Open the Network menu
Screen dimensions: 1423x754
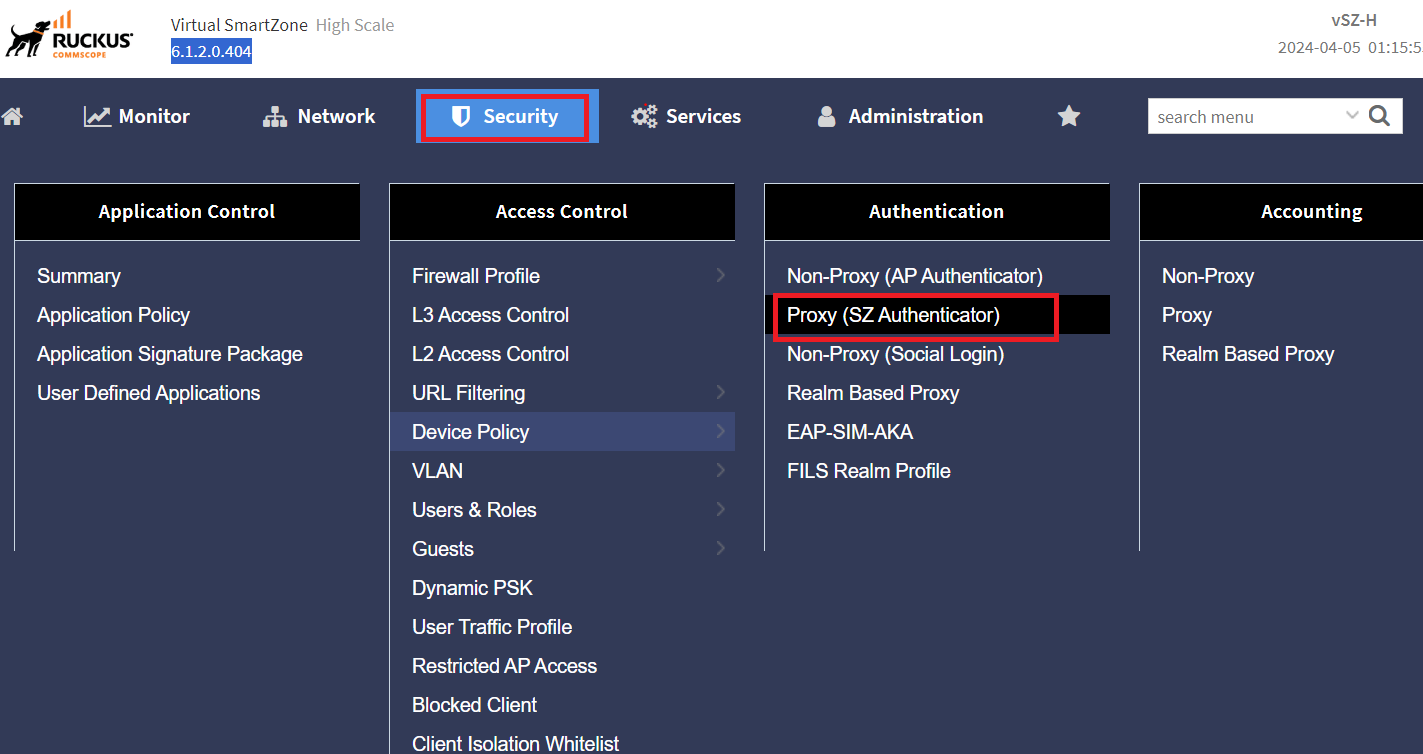click(319, 117)
